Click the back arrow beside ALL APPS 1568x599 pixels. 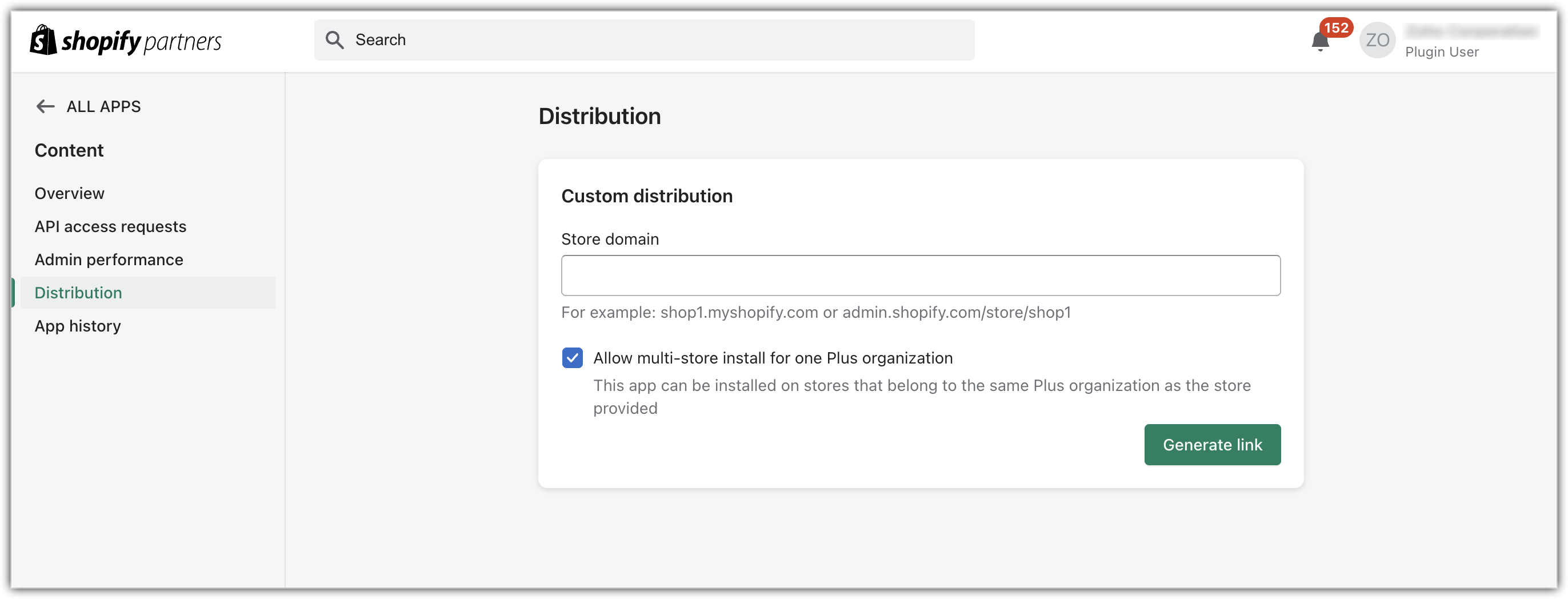[x=45, y=106]
